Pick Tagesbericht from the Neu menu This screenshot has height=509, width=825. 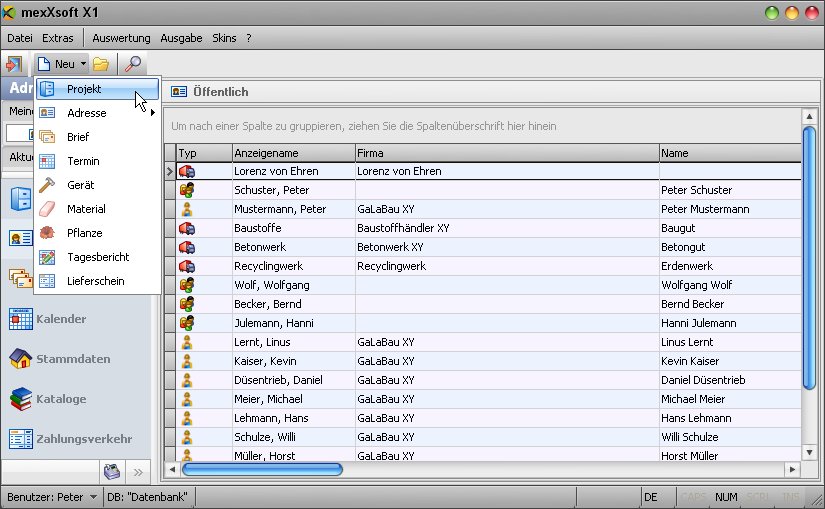(97, 257)
